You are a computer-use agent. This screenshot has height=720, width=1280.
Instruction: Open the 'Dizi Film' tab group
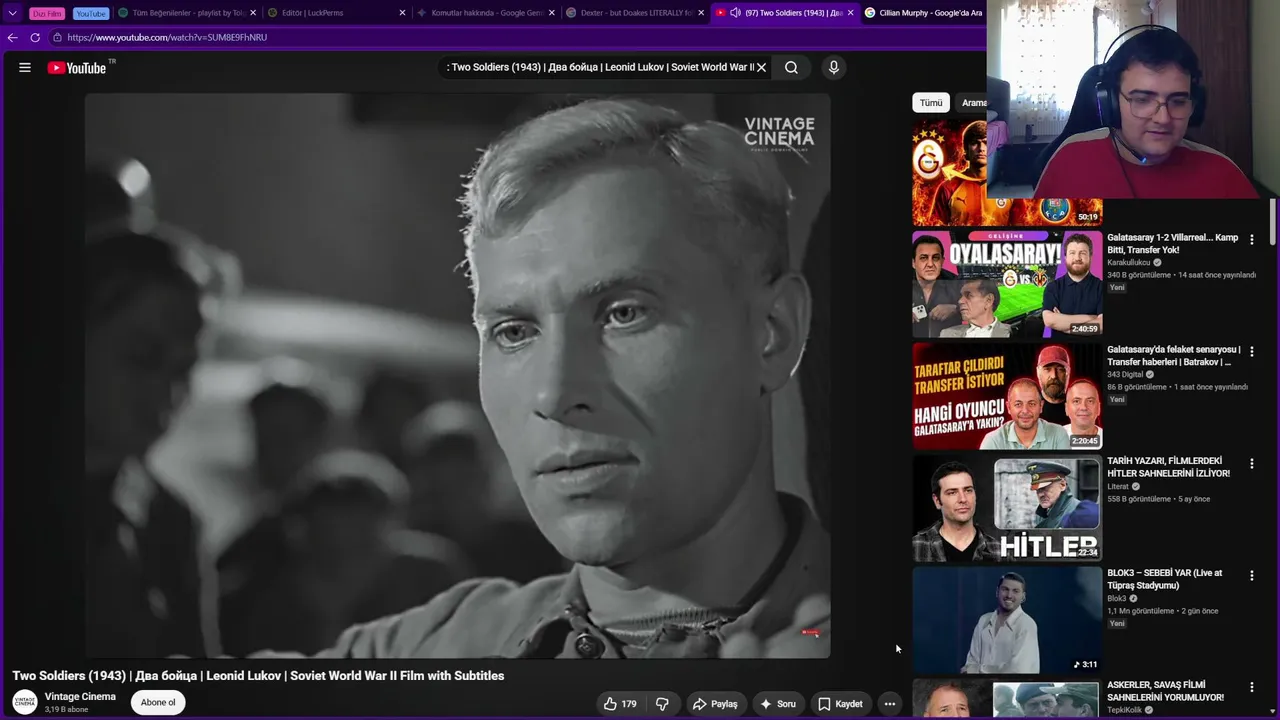[47, 13]
